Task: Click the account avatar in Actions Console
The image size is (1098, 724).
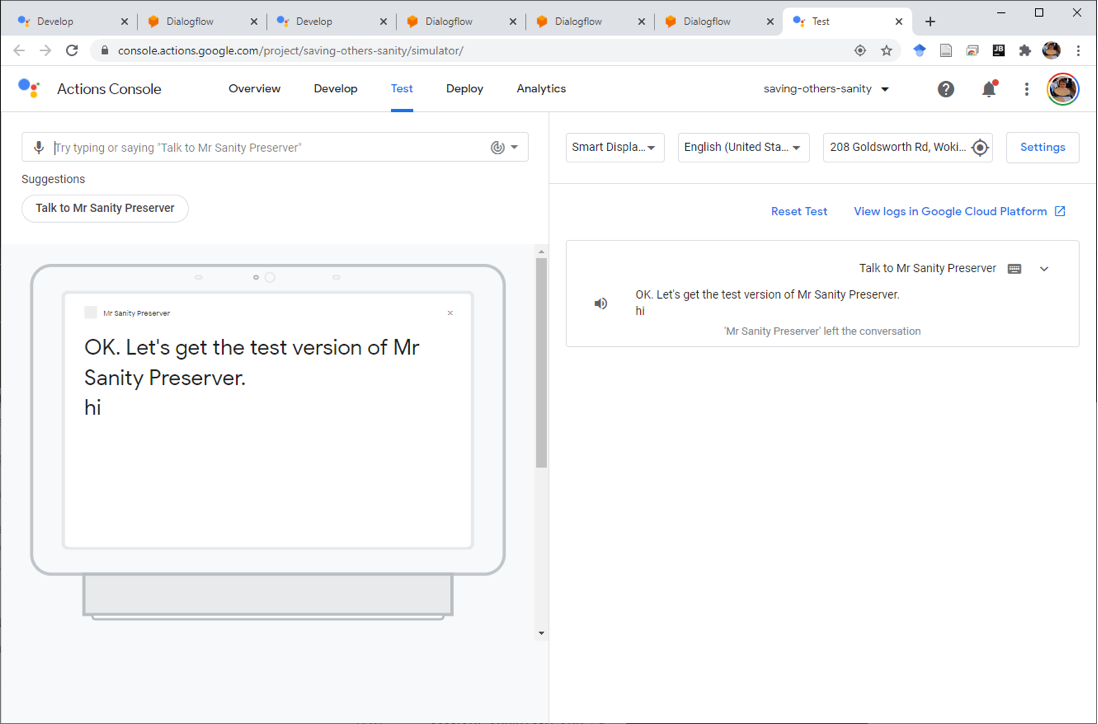Action: [x=1063, y=89]
